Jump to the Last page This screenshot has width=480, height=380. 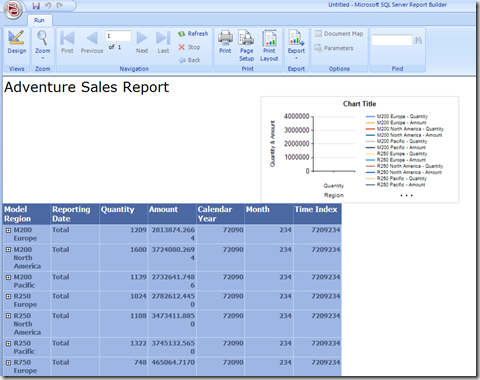(x=163, y=42)
